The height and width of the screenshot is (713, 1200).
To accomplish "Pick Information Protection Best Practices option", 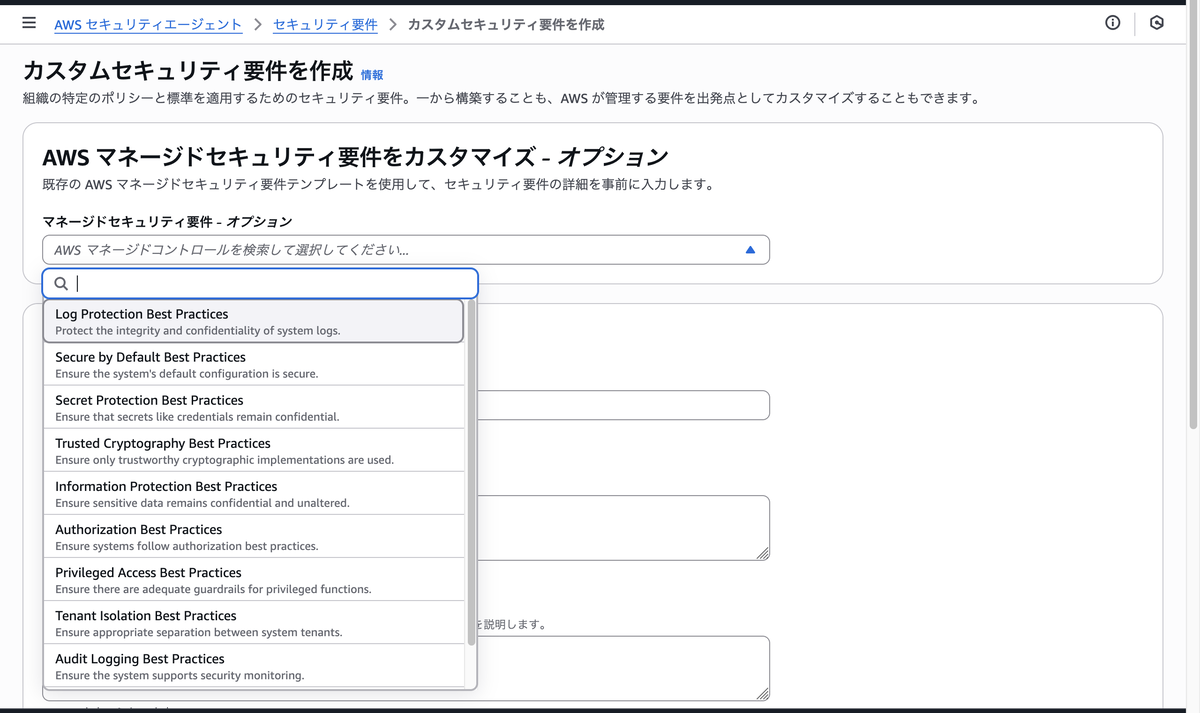I will 253,494.
